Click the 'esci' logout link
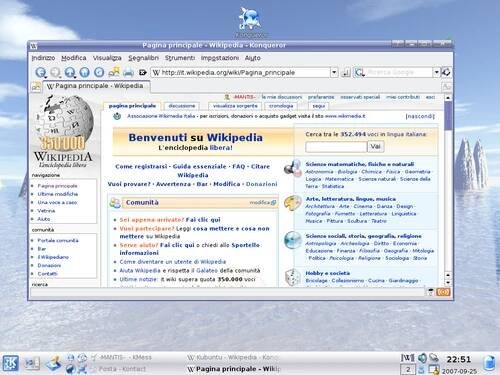 pyautogui.click(x=430, y=97)
